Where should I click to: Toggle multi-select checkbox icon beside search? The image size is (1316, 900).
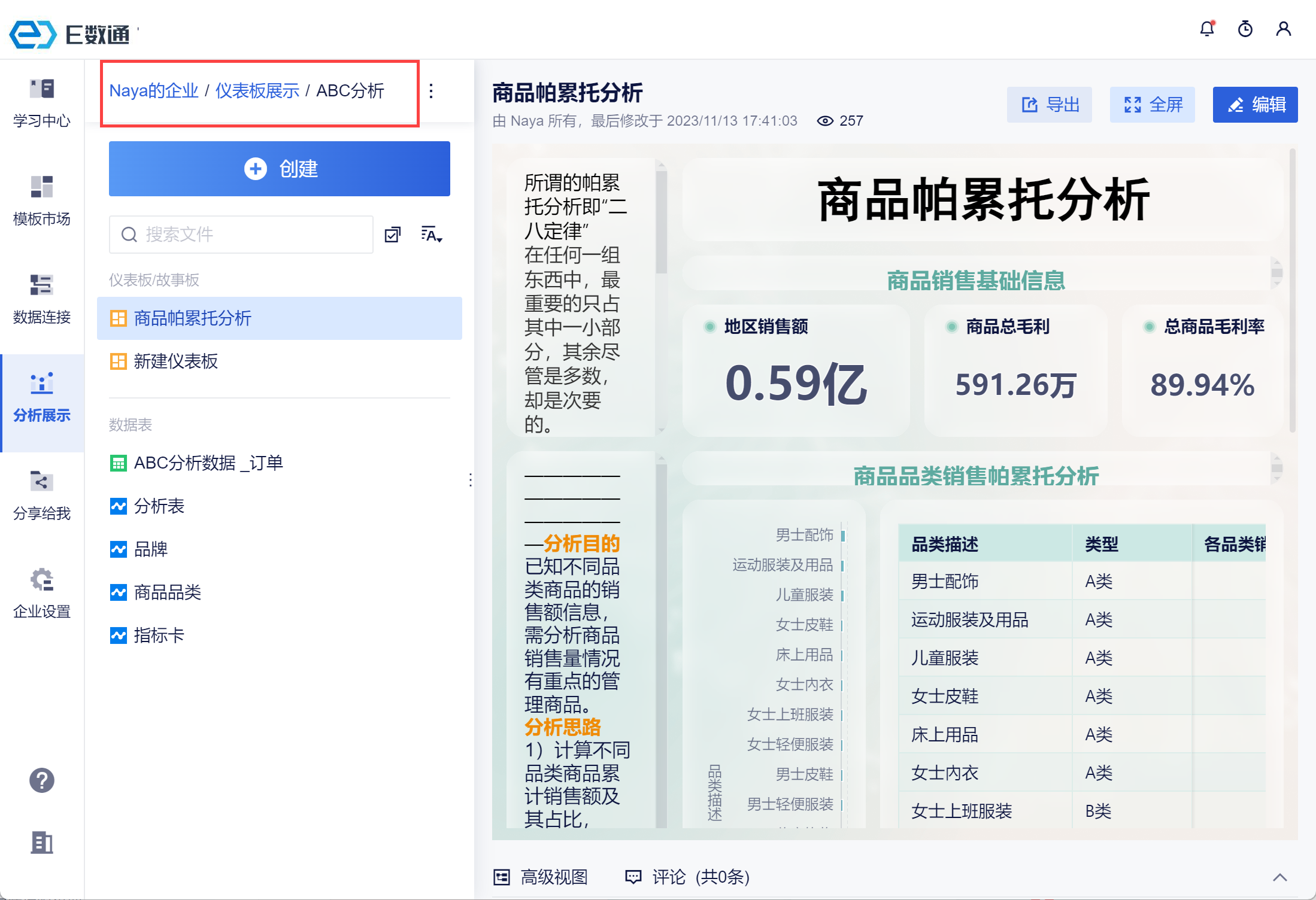(393, 235)
